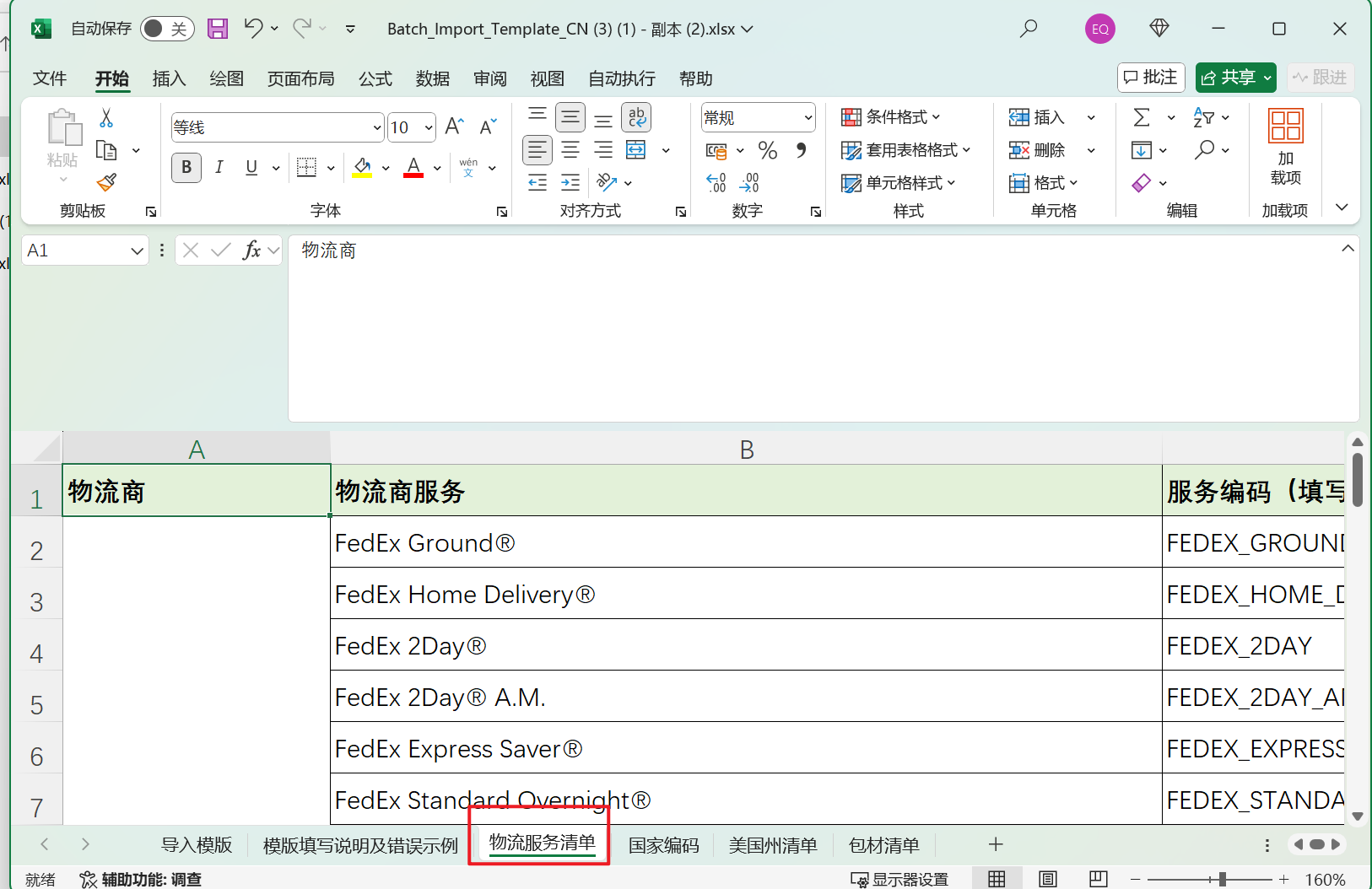The height and width of the screenshot is (889, 1372).
Task: Open the 文件 menu
Action: coord(50,78)
